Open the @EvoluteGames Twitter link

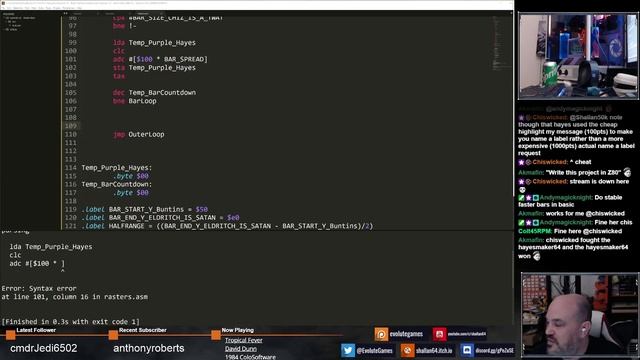[x=374, y=351]
